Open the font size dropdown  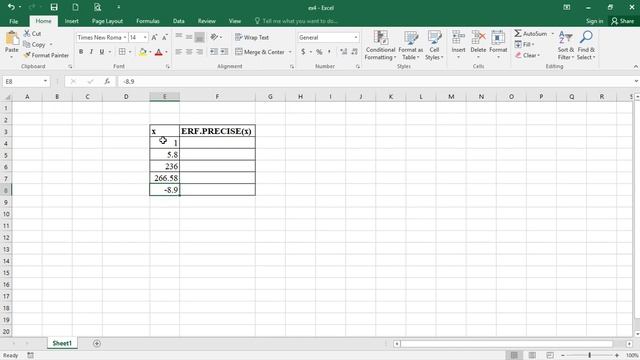click(x=145, y=37)
